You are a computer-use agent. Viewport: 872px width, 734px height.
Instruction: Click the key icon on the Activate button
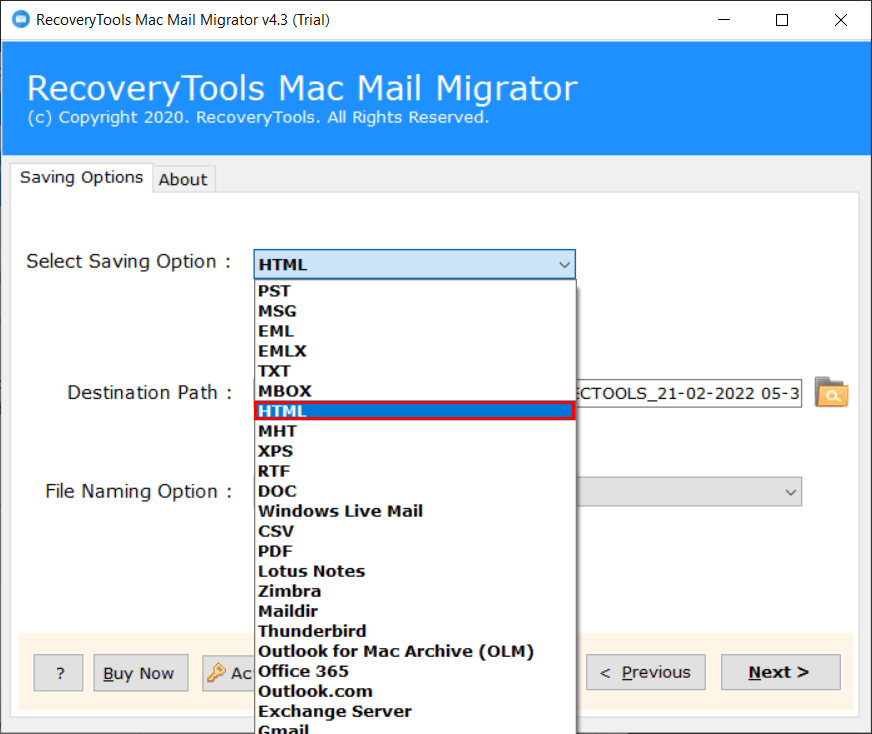[216, 673]
